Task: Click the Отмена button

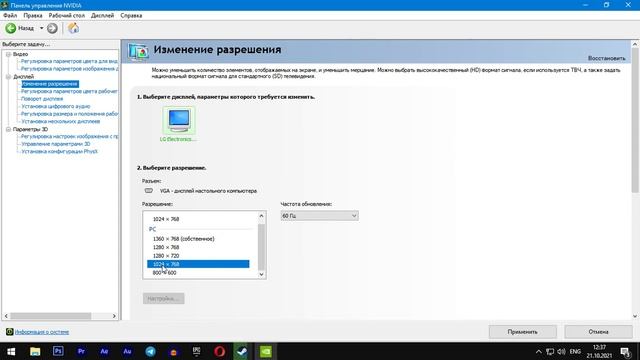Action: (598, 332)
